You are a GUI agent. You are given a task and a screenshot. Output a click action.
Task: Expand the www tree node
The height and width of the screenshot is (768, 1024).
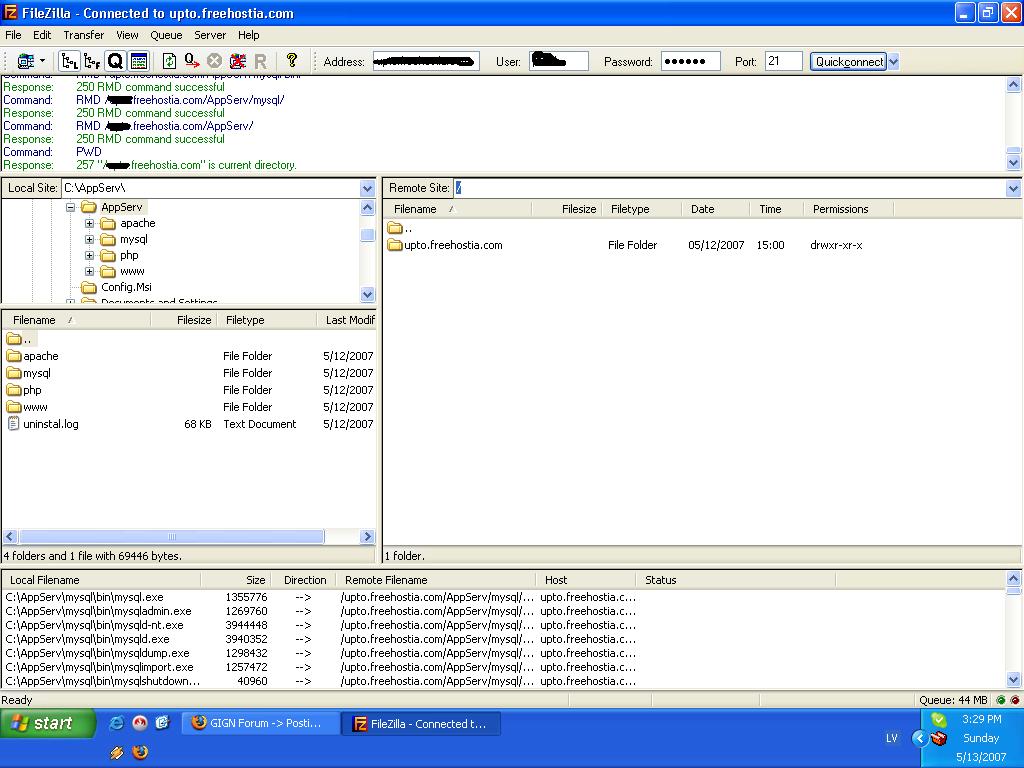point(89,271)
